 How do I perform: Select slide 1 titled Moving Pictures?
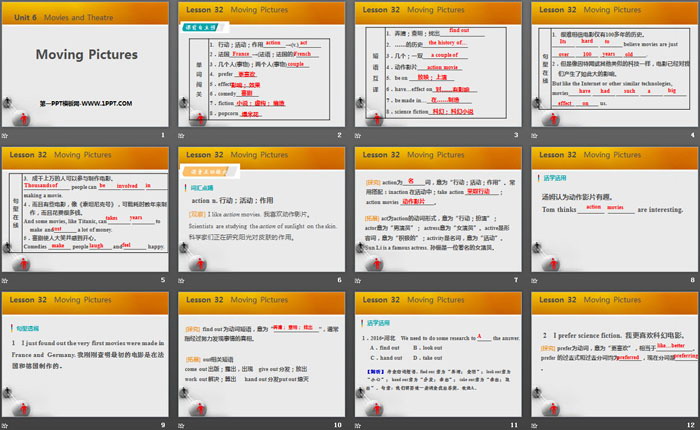click(x=85, y=64)
